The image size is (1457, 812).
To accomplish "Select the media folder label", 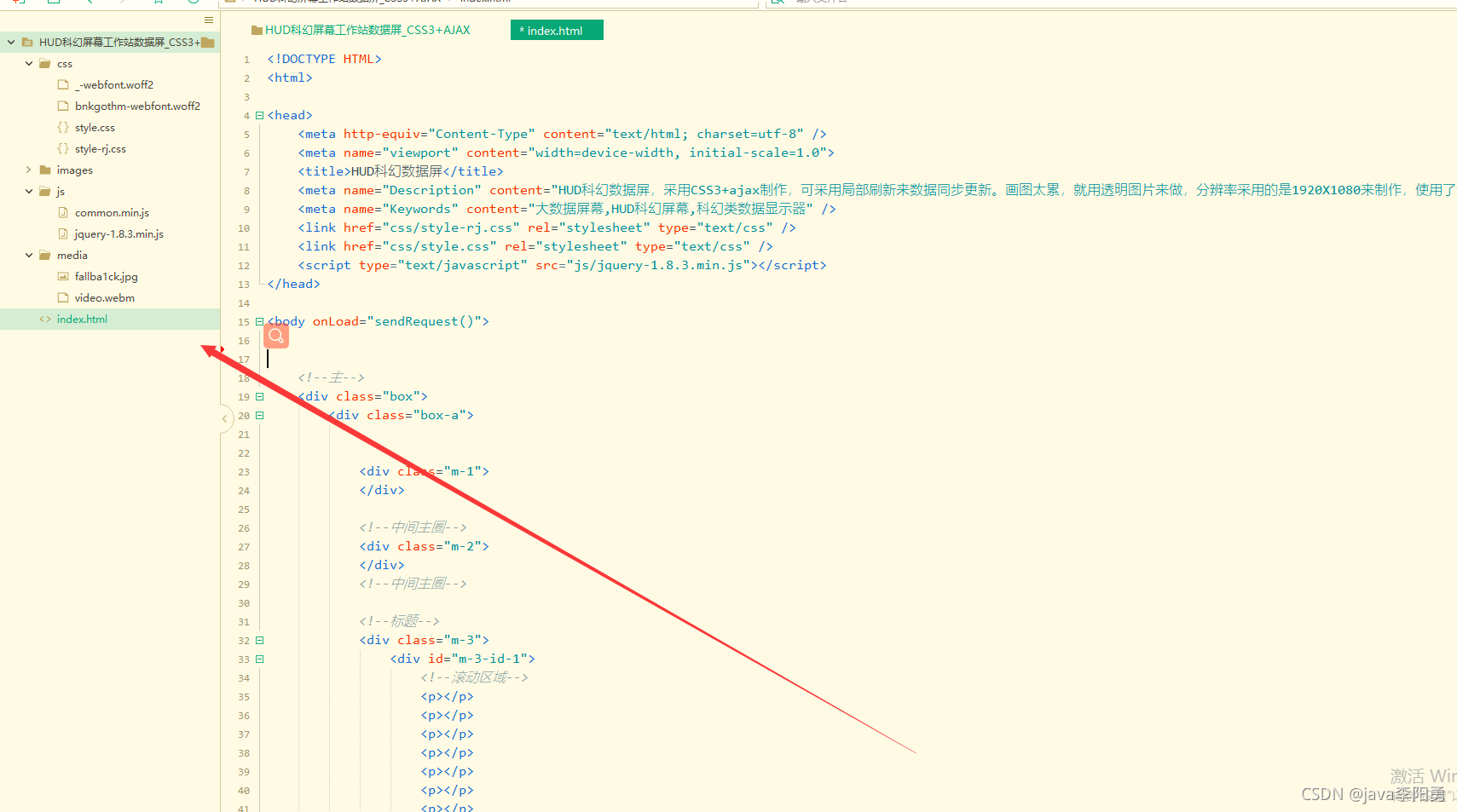I will 72,255.
